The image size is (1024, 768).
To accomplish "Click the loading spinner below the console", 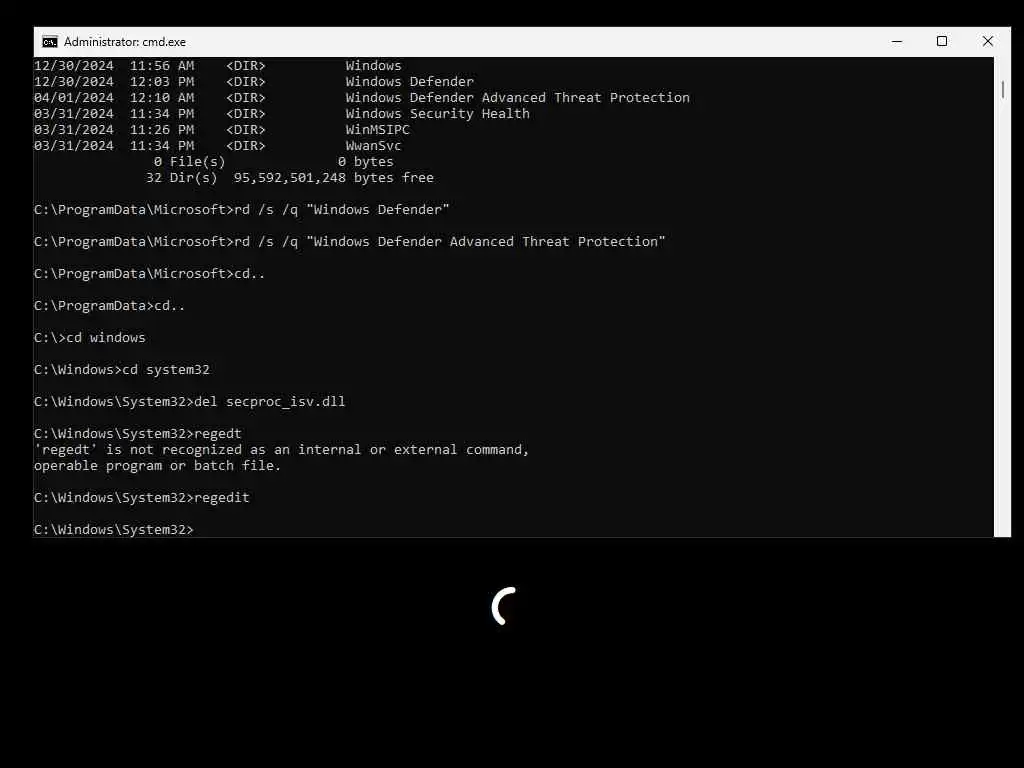I will tap(504, 606).
